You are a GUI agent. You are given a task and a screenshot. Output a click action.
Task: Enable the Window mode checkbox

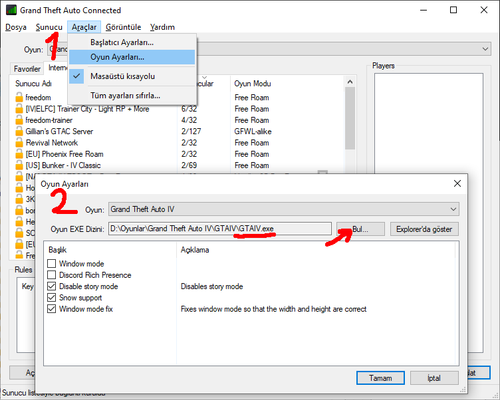51,264
